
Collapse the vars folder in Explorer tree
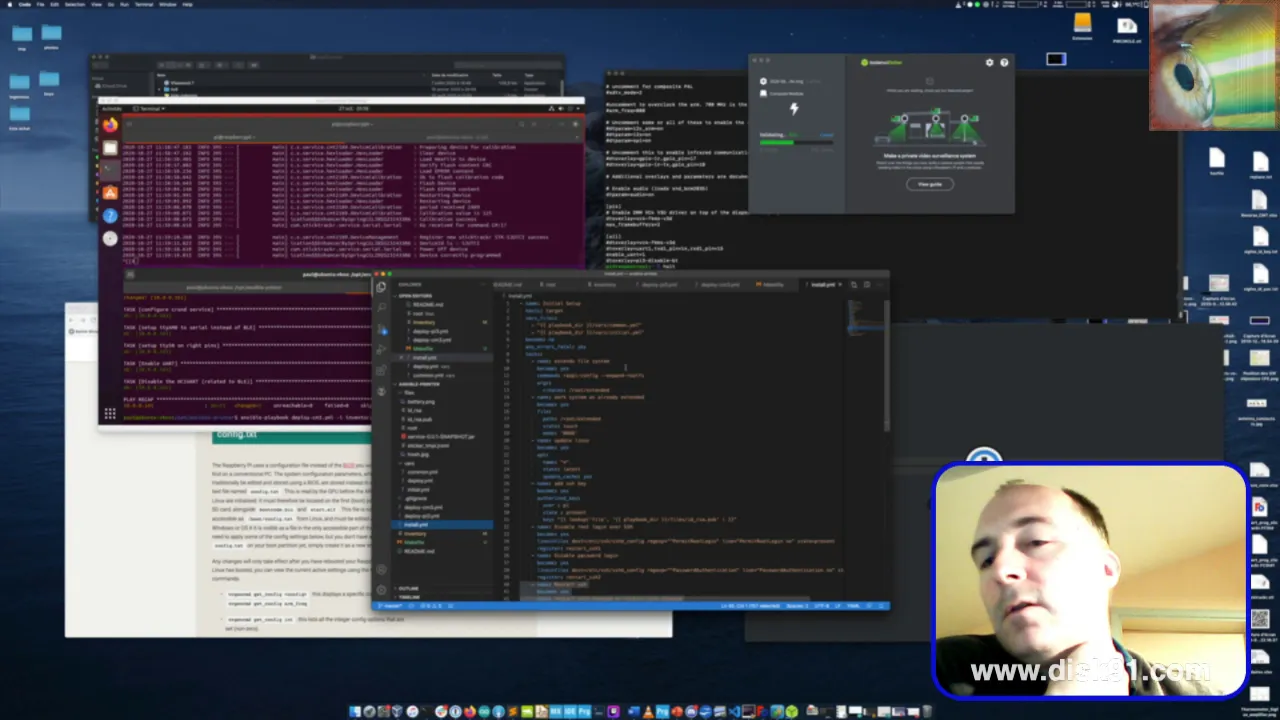coord(409,463)
